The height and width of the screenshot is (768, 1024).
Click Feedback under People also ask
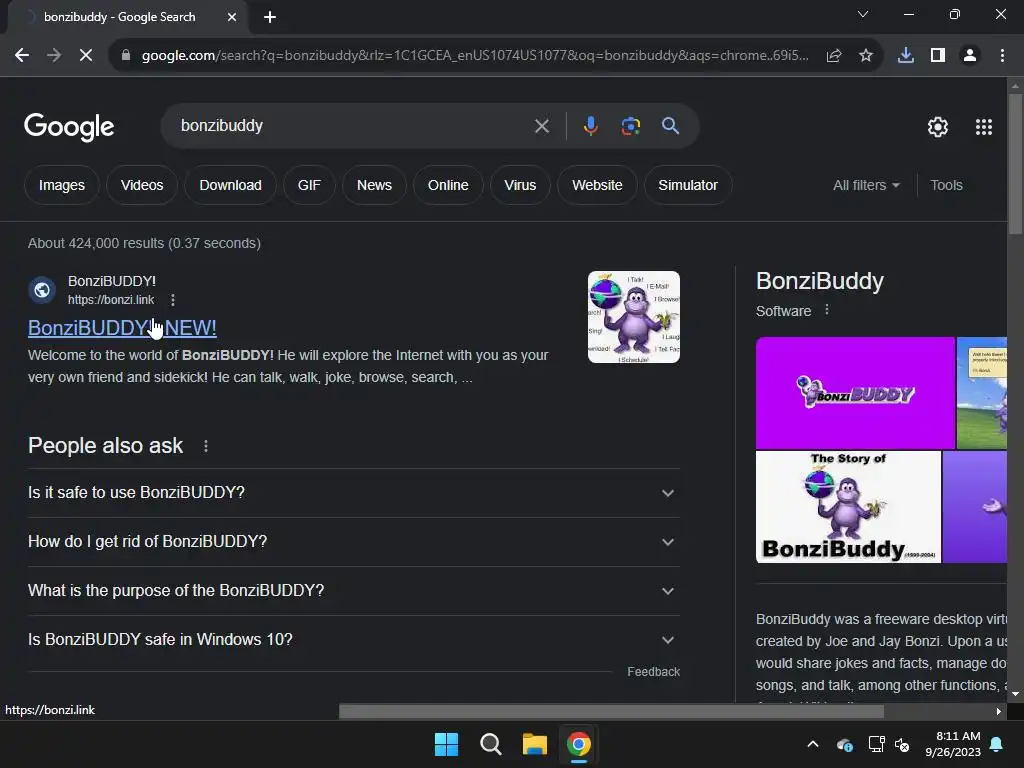point(653,672)
